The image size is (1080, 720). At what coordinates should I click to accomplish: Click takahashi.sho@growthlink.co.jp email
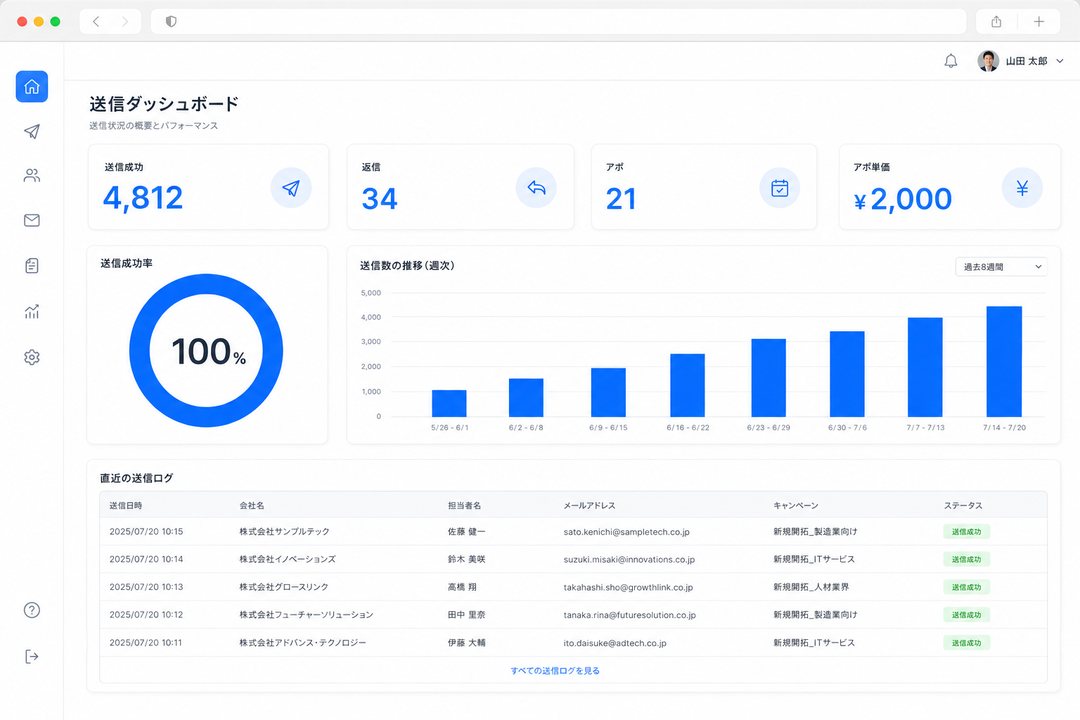click(628, 587)
